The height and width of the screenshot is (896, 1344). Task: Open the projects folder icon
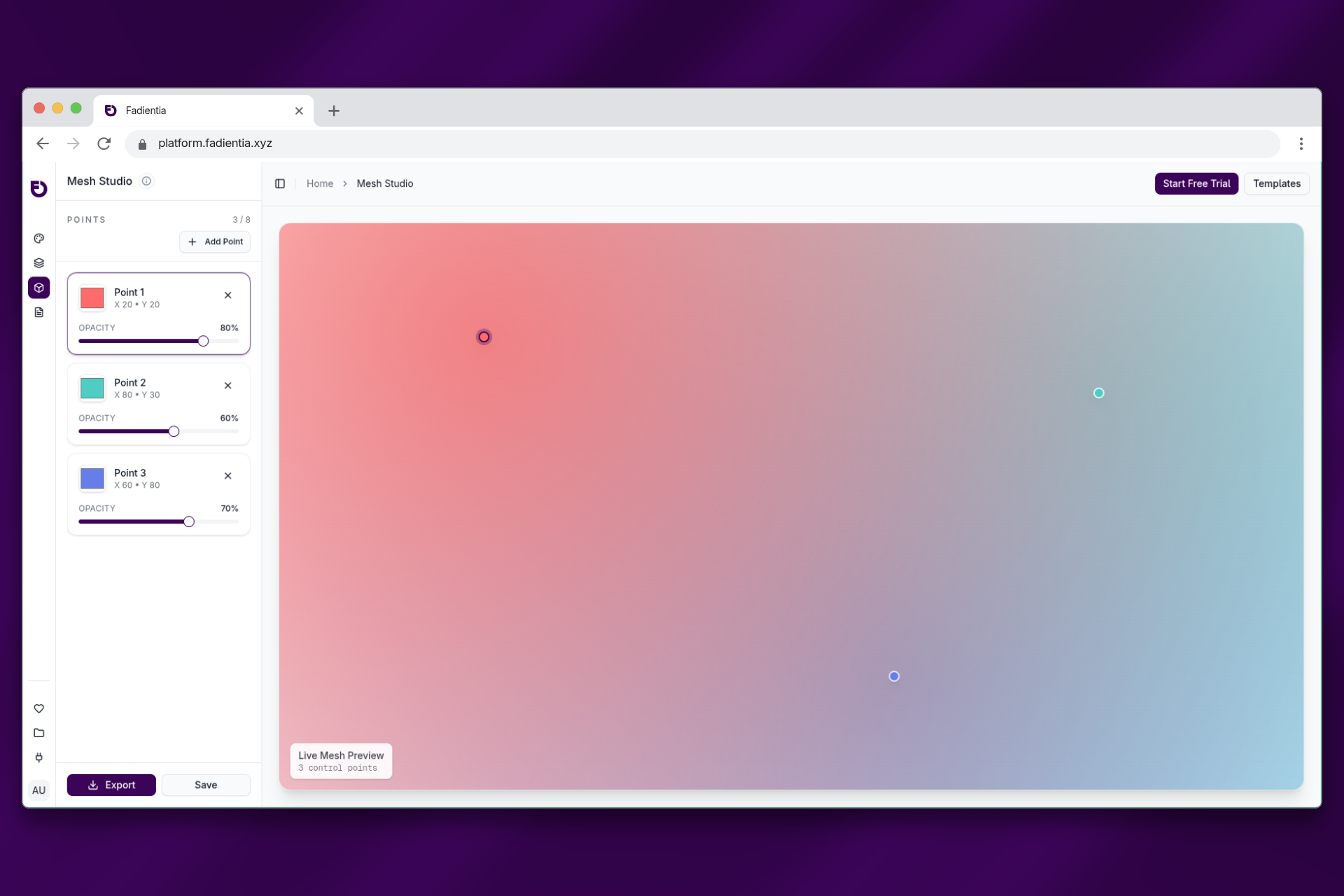39,733
